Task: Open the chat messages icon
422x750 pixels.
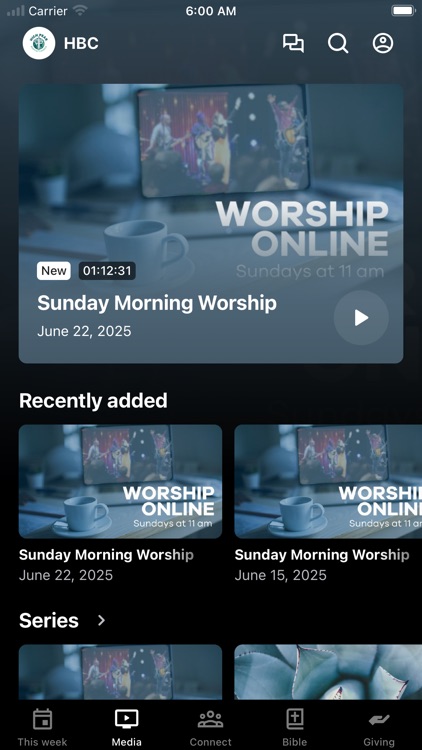Action: point(293,43)
